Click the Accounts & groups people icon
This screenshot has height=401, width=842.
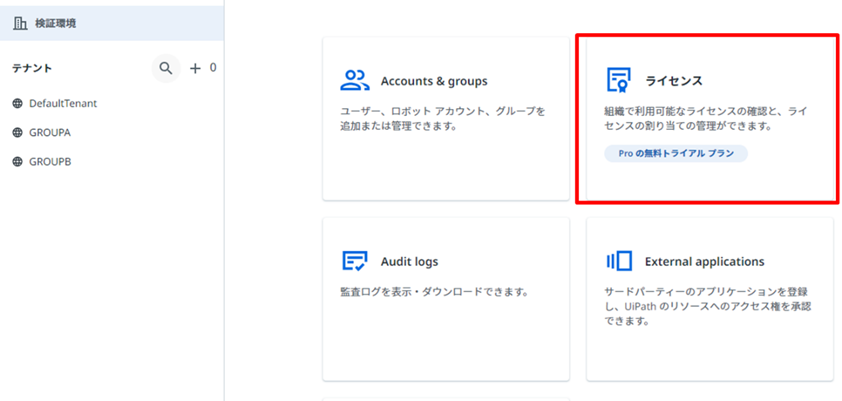[x=355, y=80]
